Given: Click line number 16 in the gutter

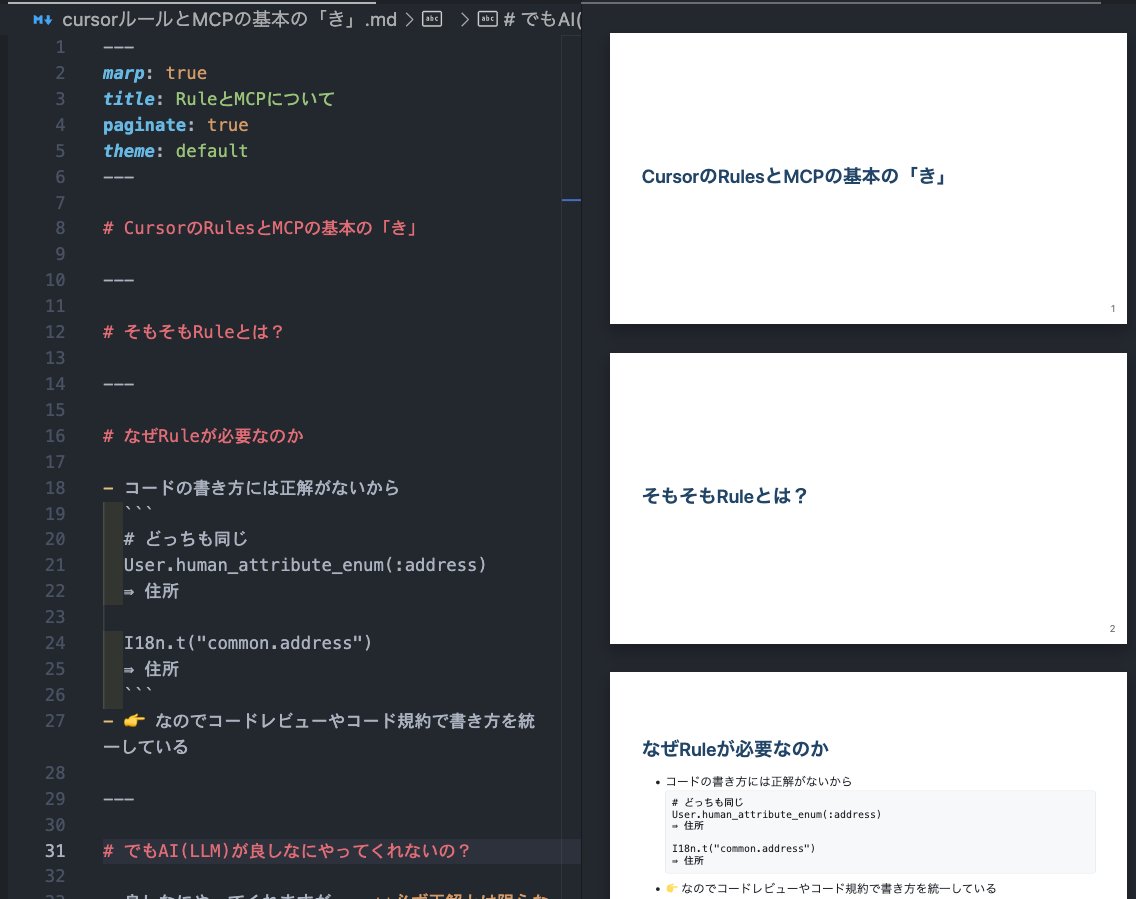Looking at the screenshot, I should tap(55, 436).
